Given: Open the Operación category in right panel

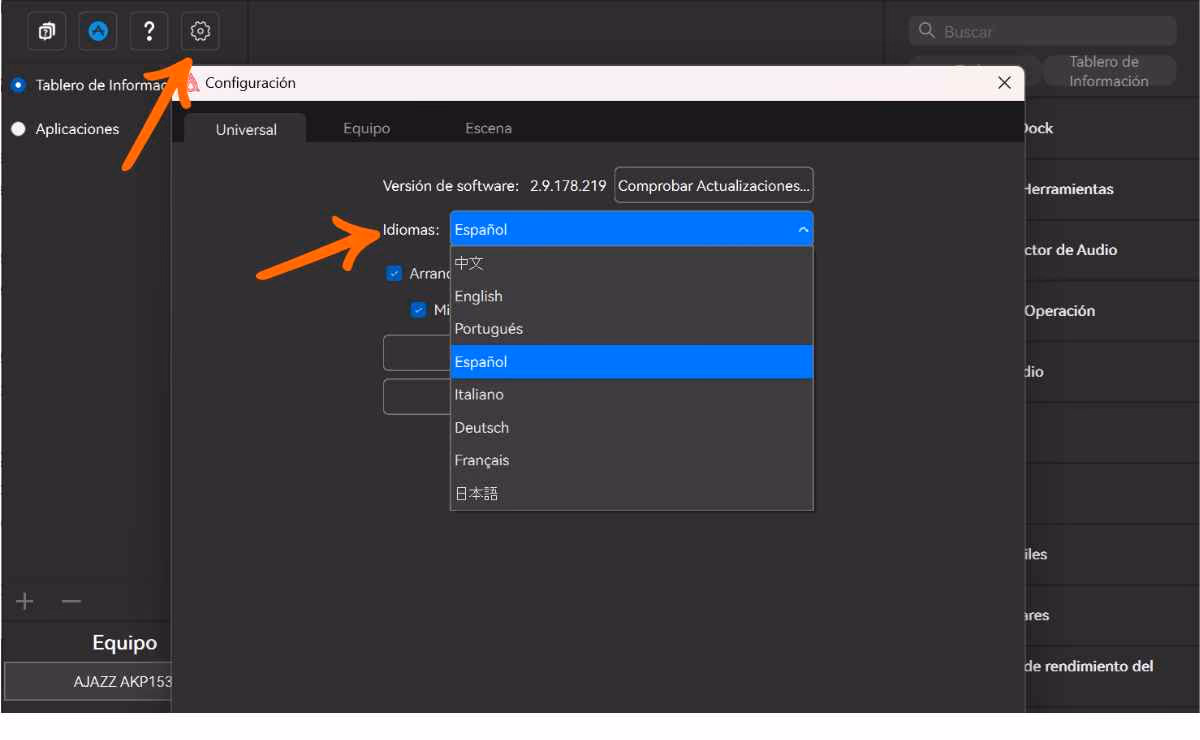Looking at the screenshot, I should click(x=1112, y=311).
